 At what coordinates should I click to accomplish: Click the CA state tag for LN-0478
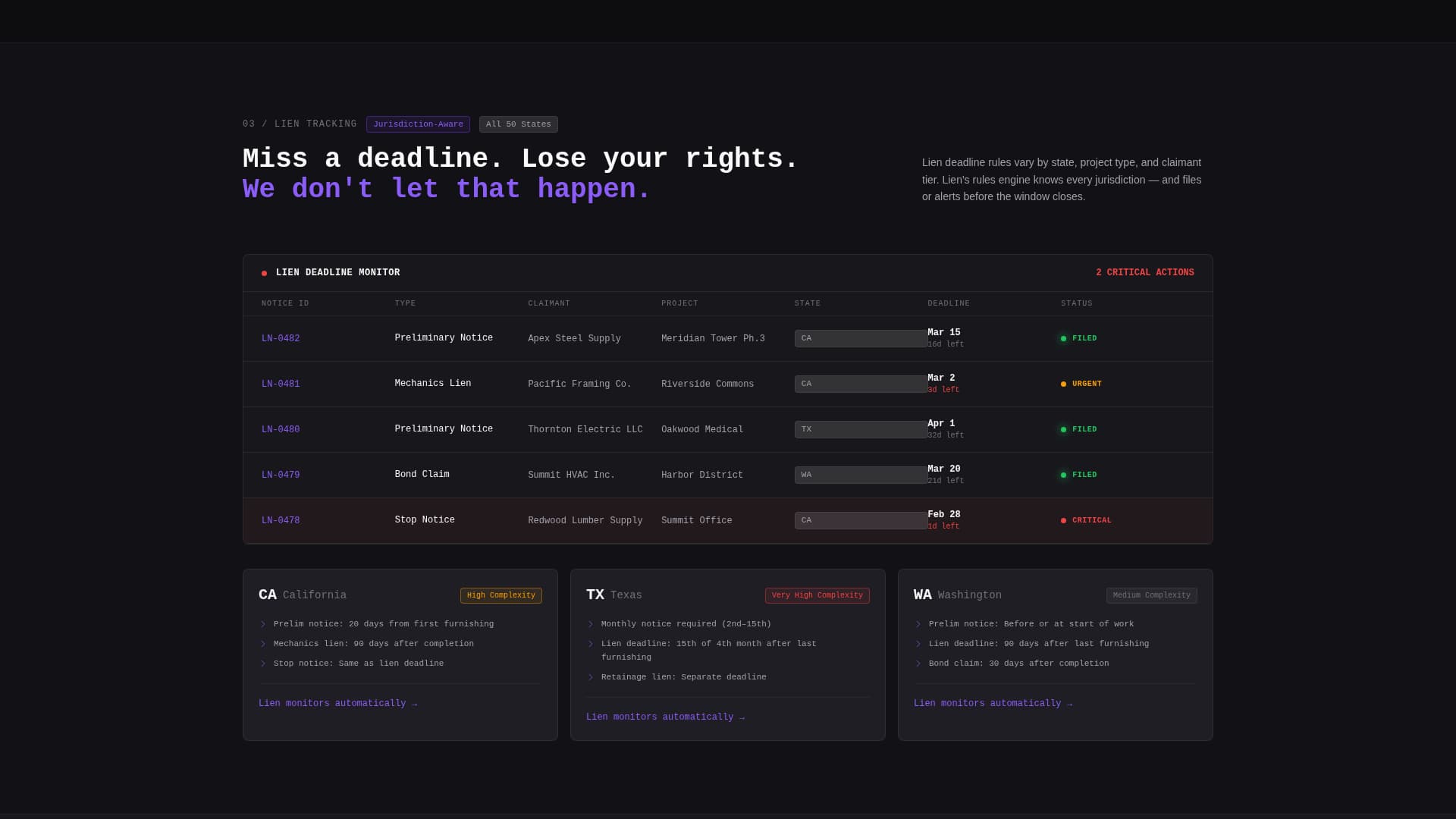click(861, 520)
